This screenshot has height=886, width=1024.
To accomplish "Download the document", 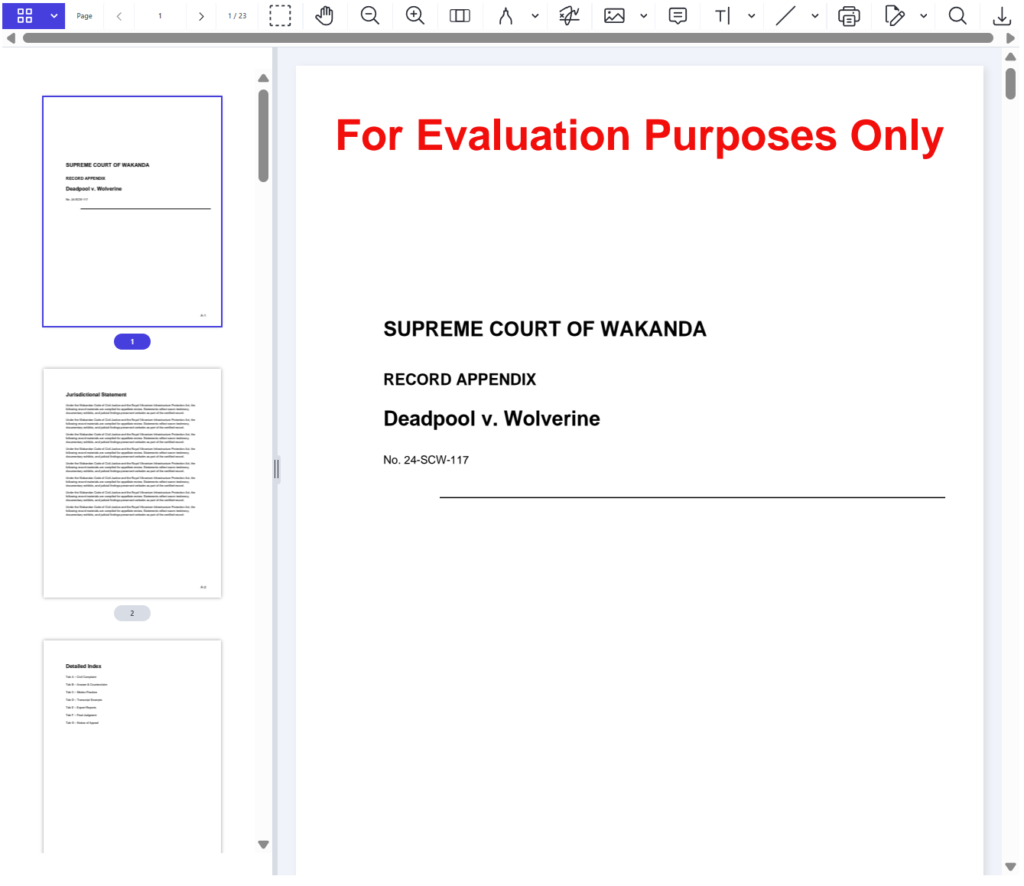I will pyautogui.click(x=1001, y=16).
